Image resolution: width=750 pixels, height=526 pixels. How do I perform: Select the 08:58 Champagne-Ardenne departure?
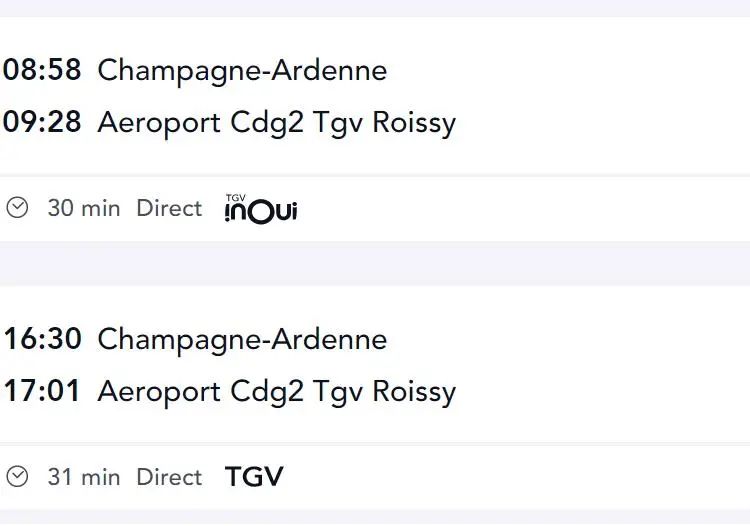pyautogui.click(x=195, y=70)
